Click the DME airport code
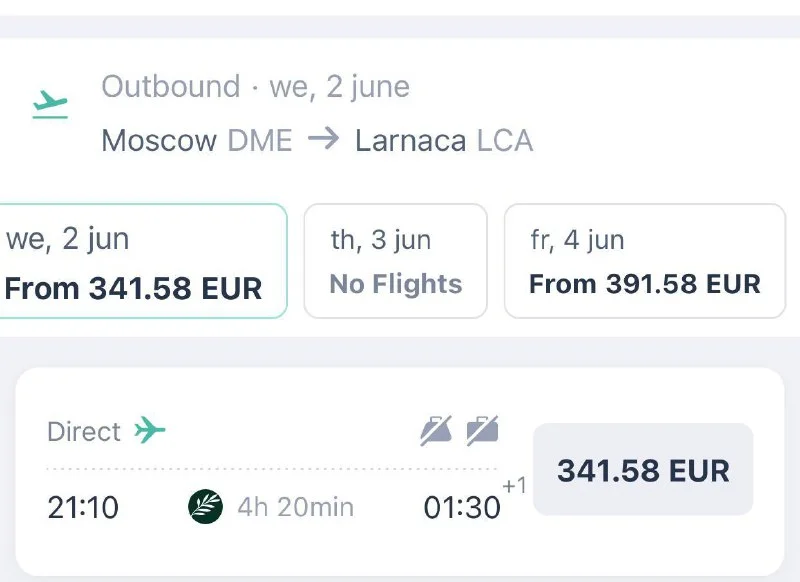Screen dimensions: 800x582 [260, 140]
